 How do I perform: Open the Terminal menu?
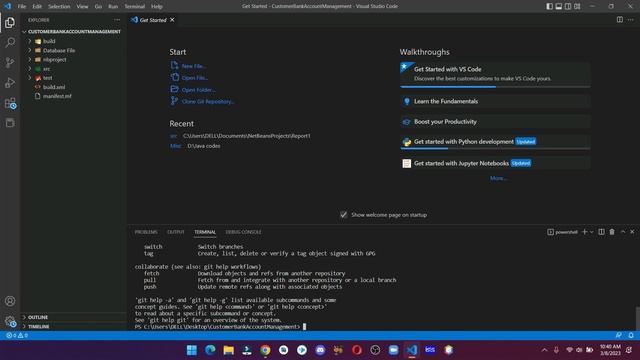135,6
